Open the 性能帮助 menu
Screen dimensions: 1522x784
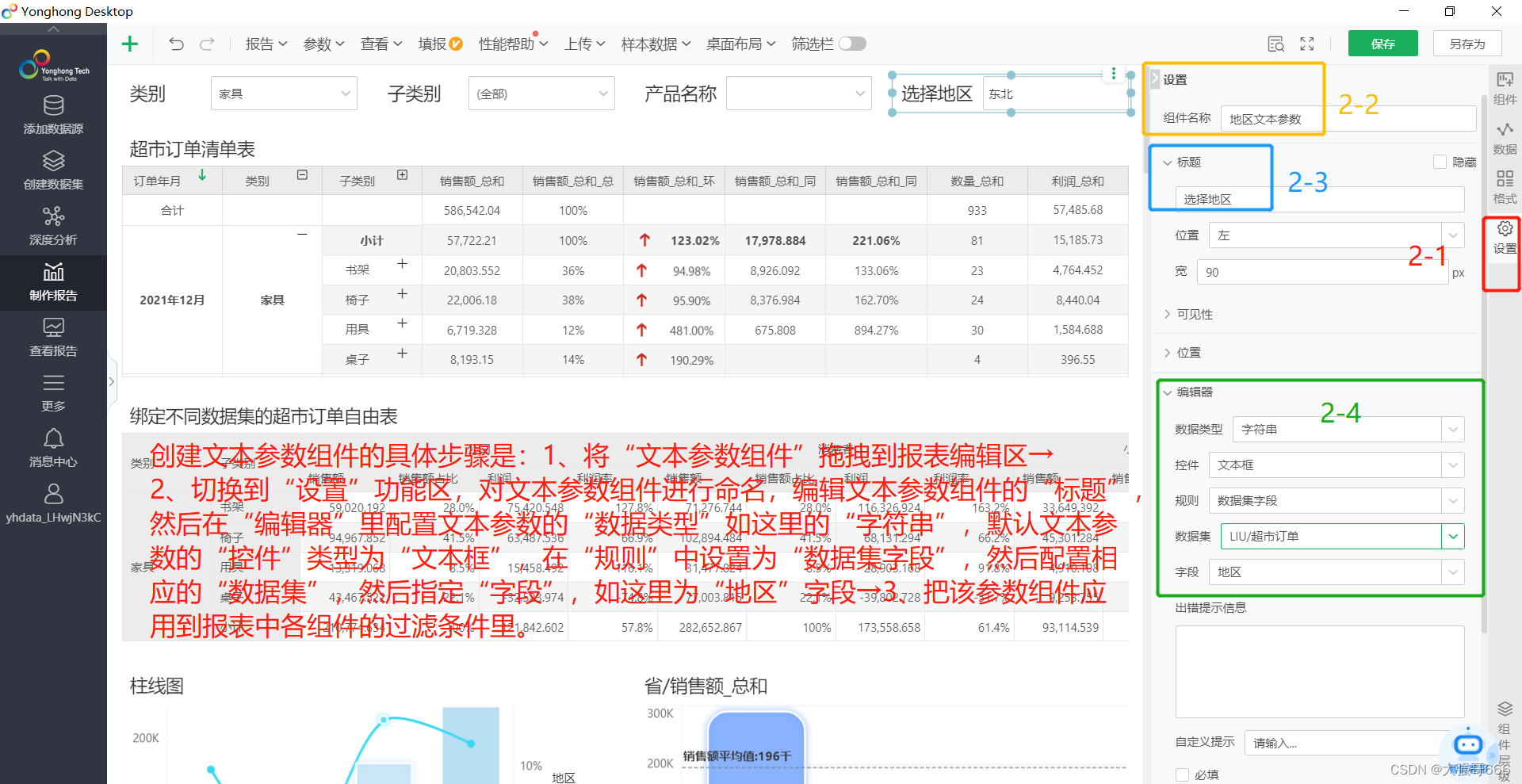click(x=513, y=44)
